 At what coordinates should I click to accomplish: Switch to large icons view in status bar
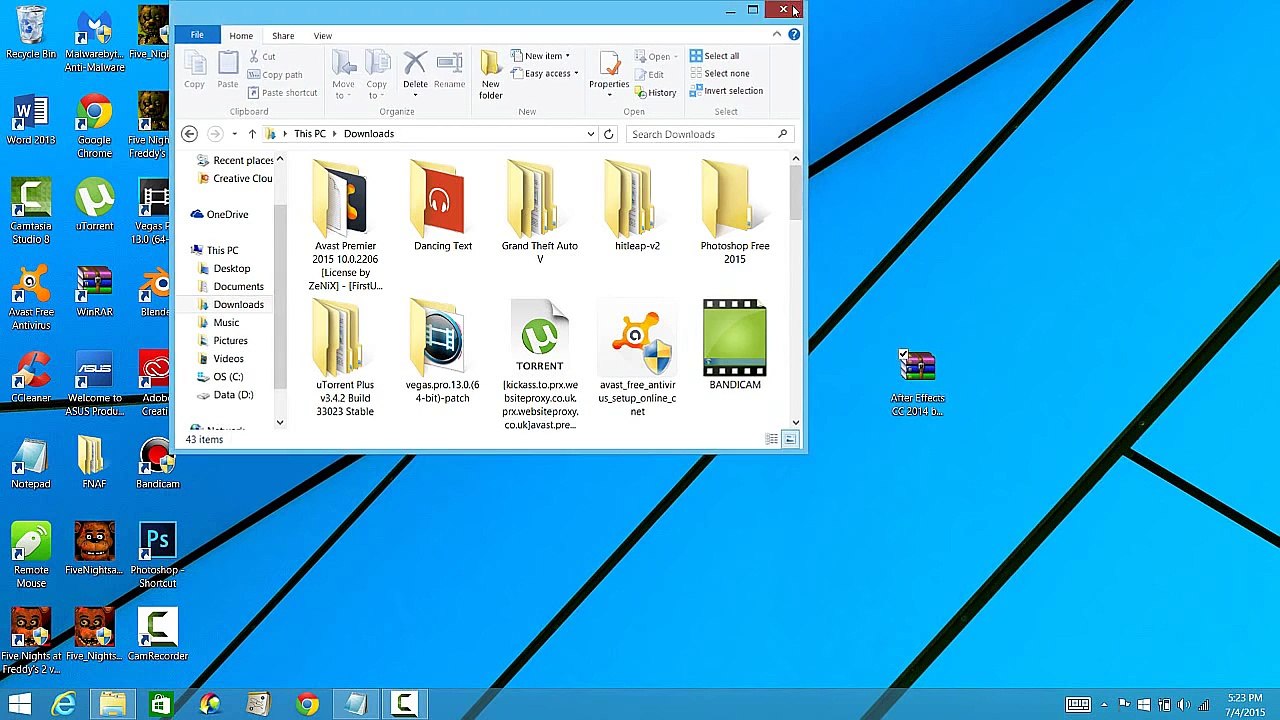point(790,439)
